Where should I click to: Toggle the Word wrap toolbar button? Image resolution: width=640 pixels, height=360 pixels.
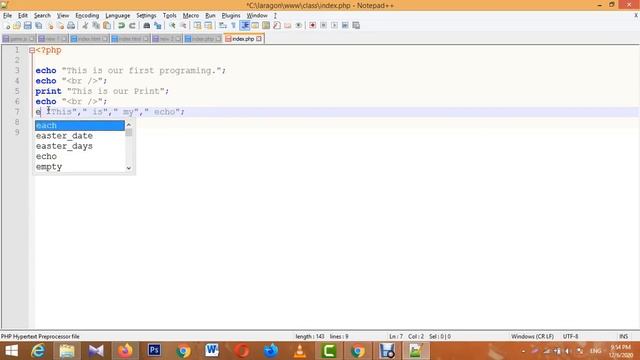[223, 25]
